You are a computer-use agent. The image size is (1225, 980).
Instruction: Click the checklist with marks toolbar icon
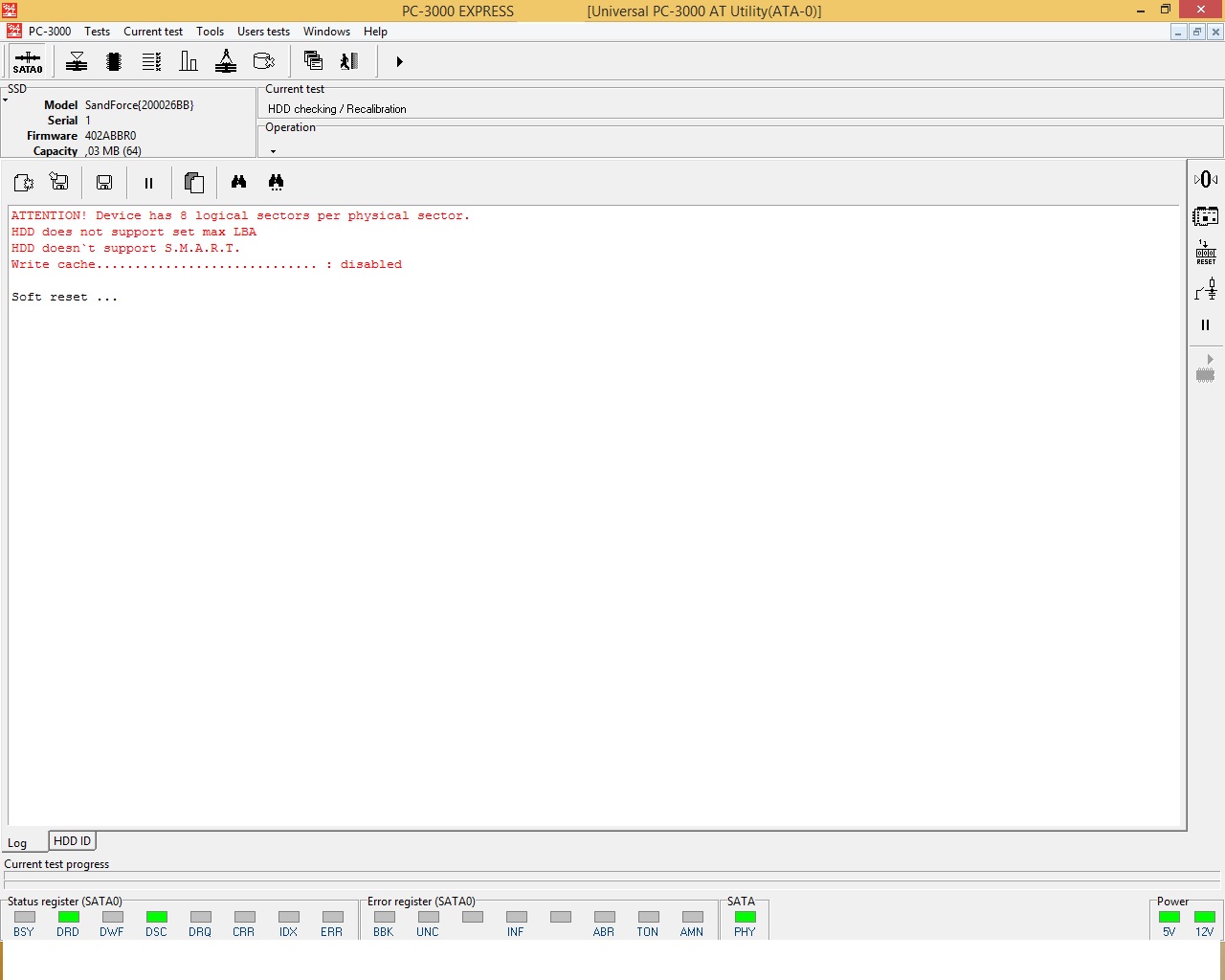tap(151, 61)
